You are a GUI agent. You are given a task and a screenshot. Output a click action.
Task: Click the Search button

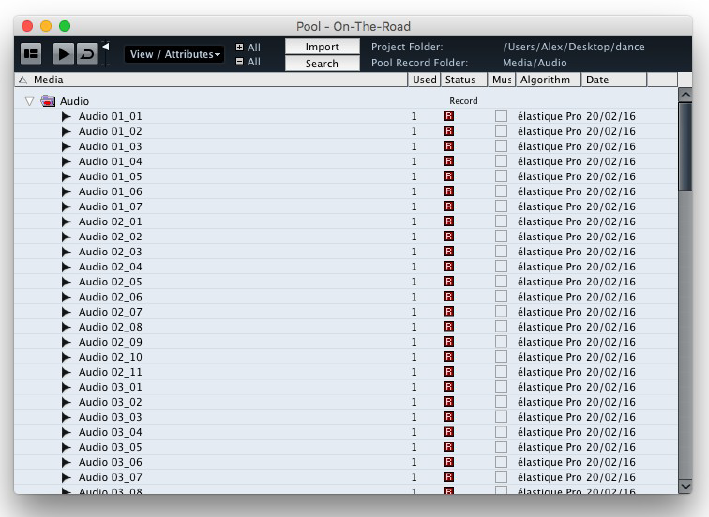[322, 63]
